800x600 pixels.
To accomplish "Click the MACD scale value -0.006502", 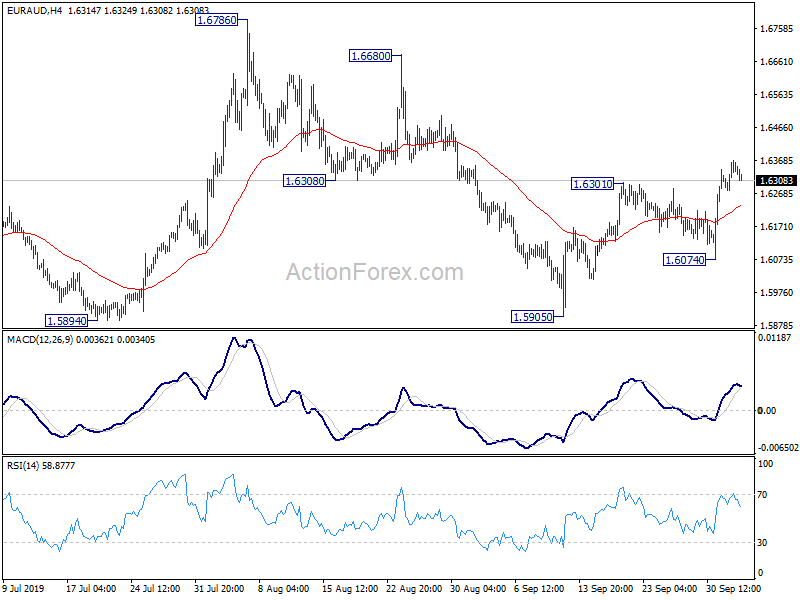I will coord(778,448).
